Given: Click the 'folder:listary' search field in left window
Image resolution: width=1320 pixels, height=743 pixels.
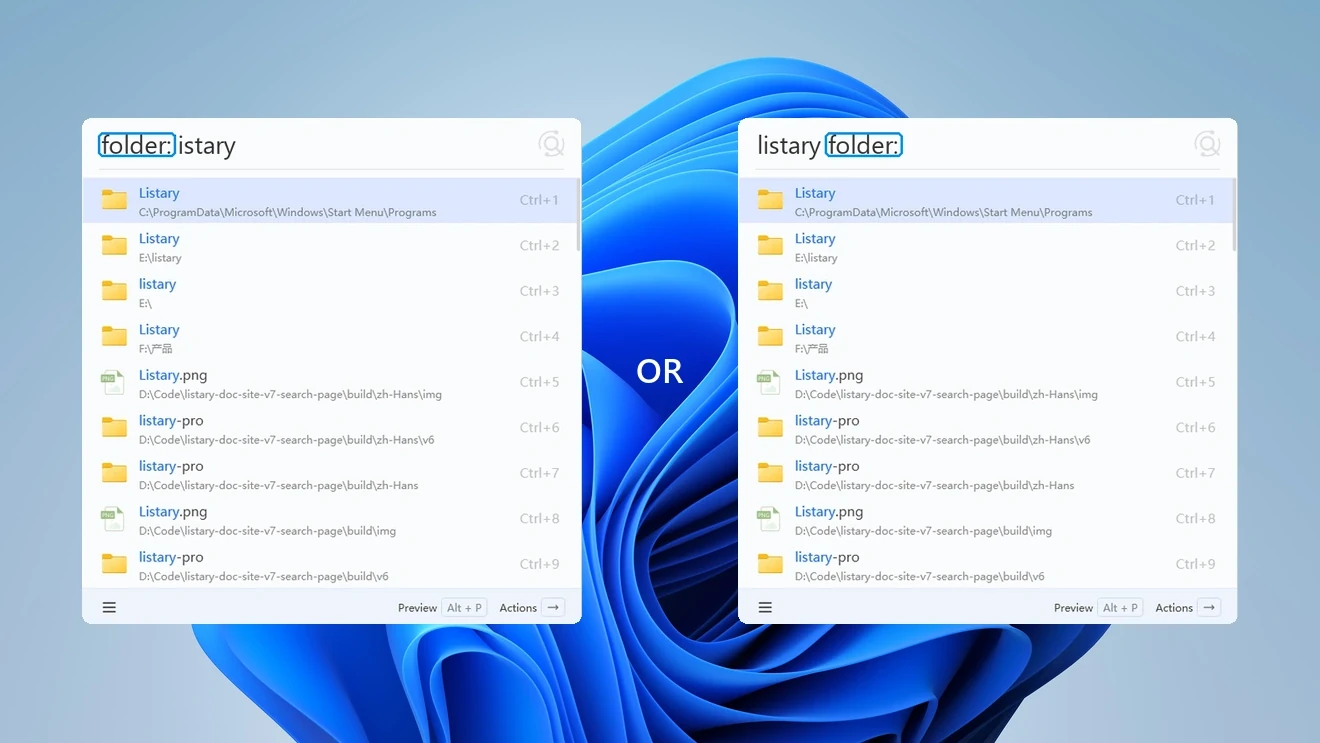Looking at the screenshot, I should [x=315, y=145].
